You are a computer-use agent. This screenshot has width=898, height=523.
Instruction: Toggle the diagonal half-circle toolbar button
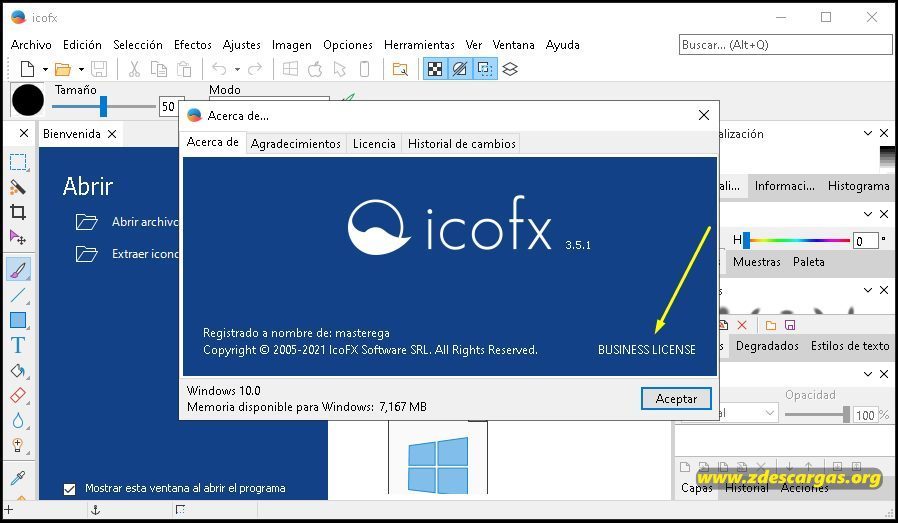pyautogui.click(x=460, y=69)
